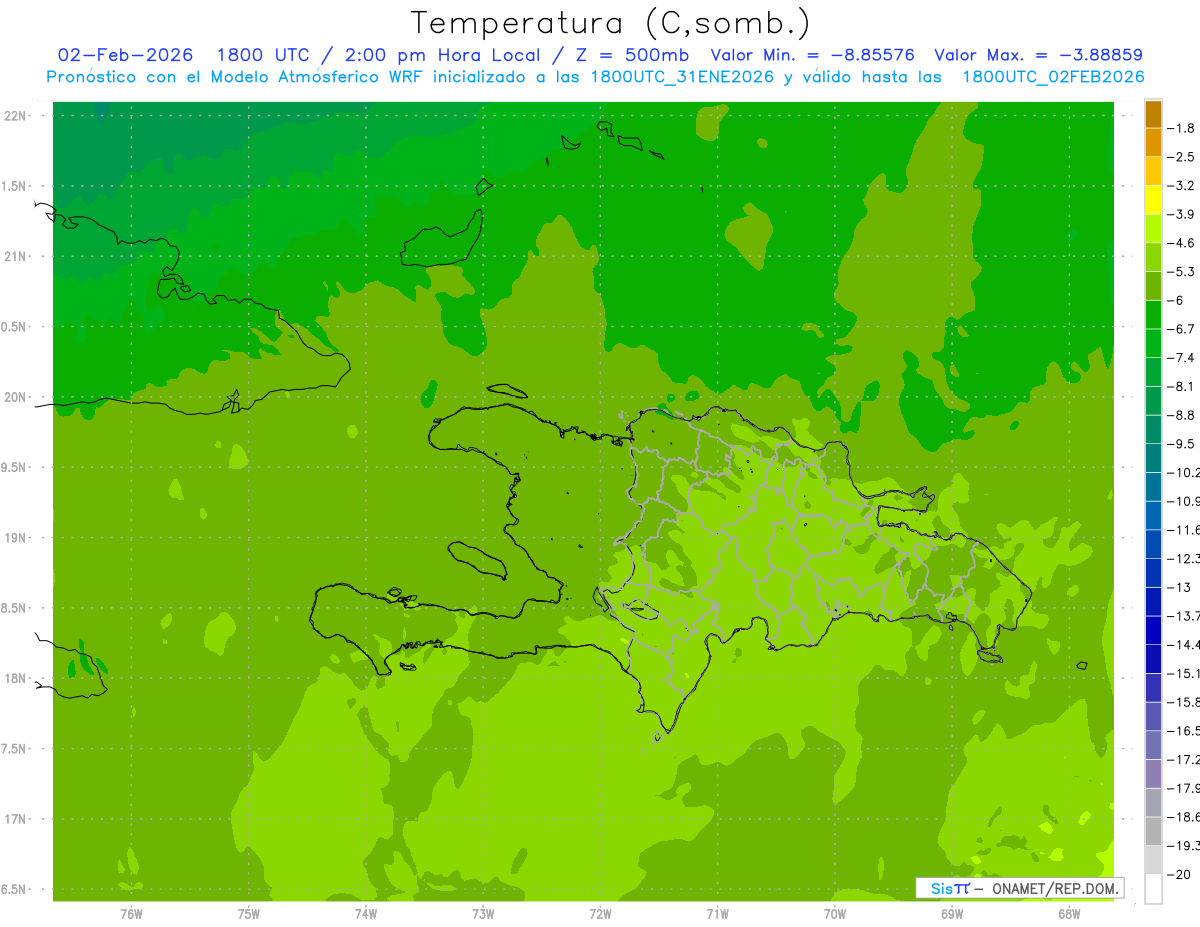Click the '68W' longitude label
The width and height of the screenshot is (1200, 927).
click(x=1069, y=913)
